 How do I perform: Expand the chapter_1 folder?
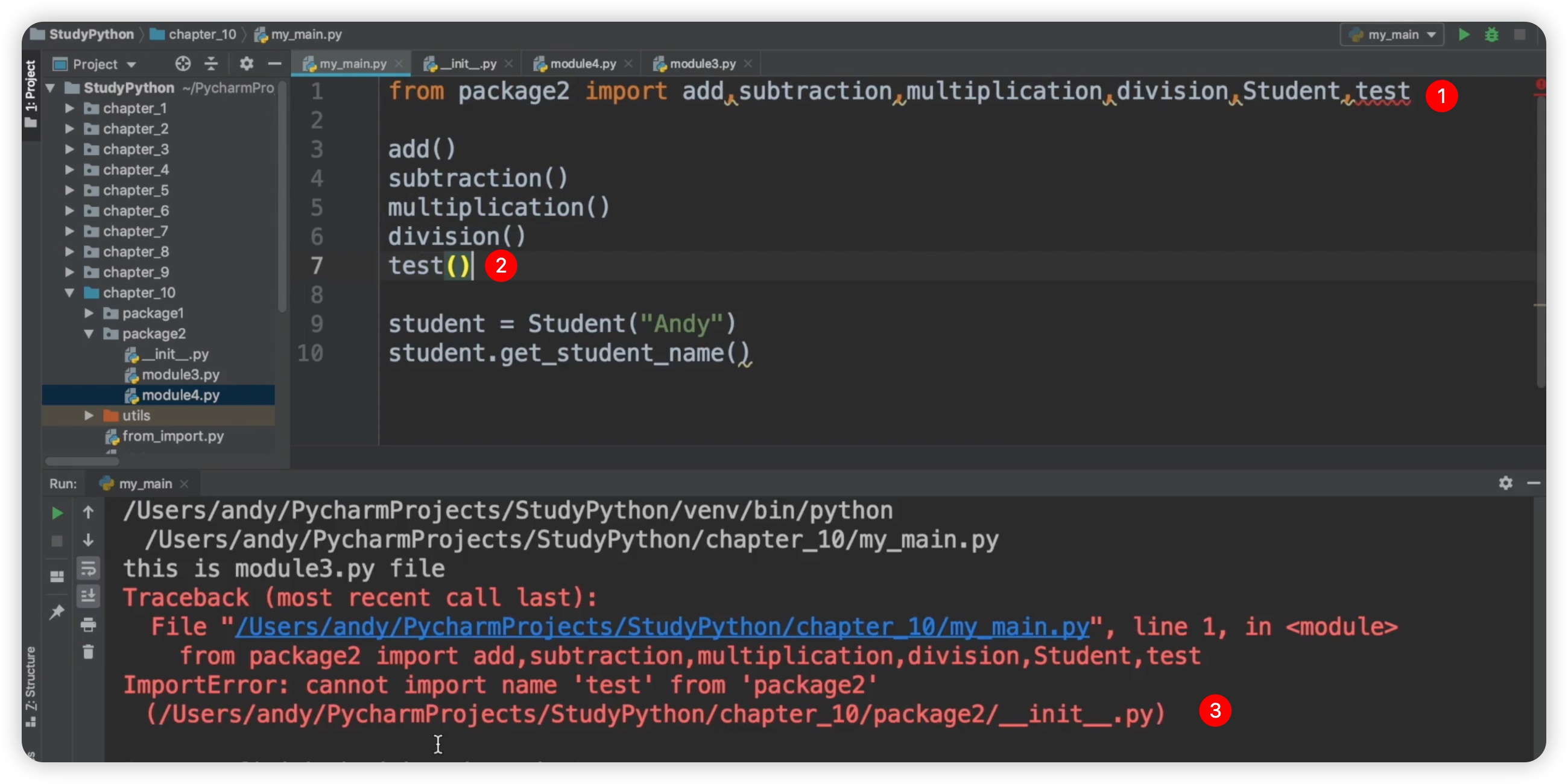pos(69,109)
